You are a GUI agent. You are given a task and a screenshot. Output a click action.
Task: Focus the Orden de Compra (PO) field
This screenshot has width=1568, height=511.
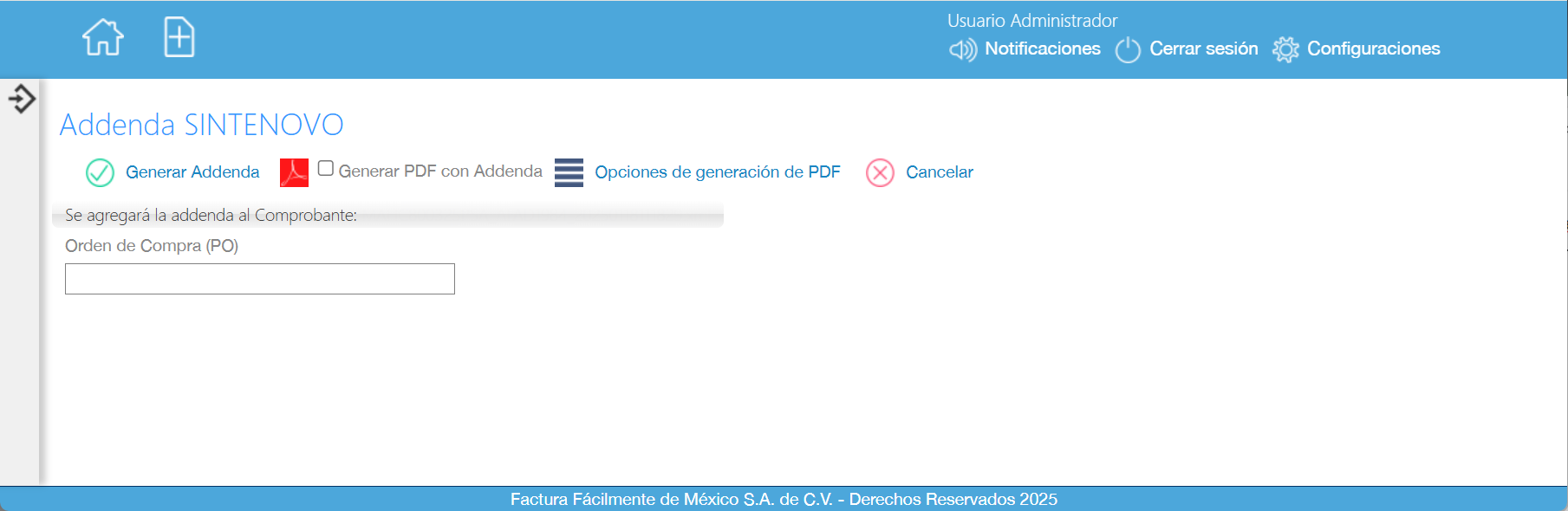pyautogui.click(x=260, y=279)
